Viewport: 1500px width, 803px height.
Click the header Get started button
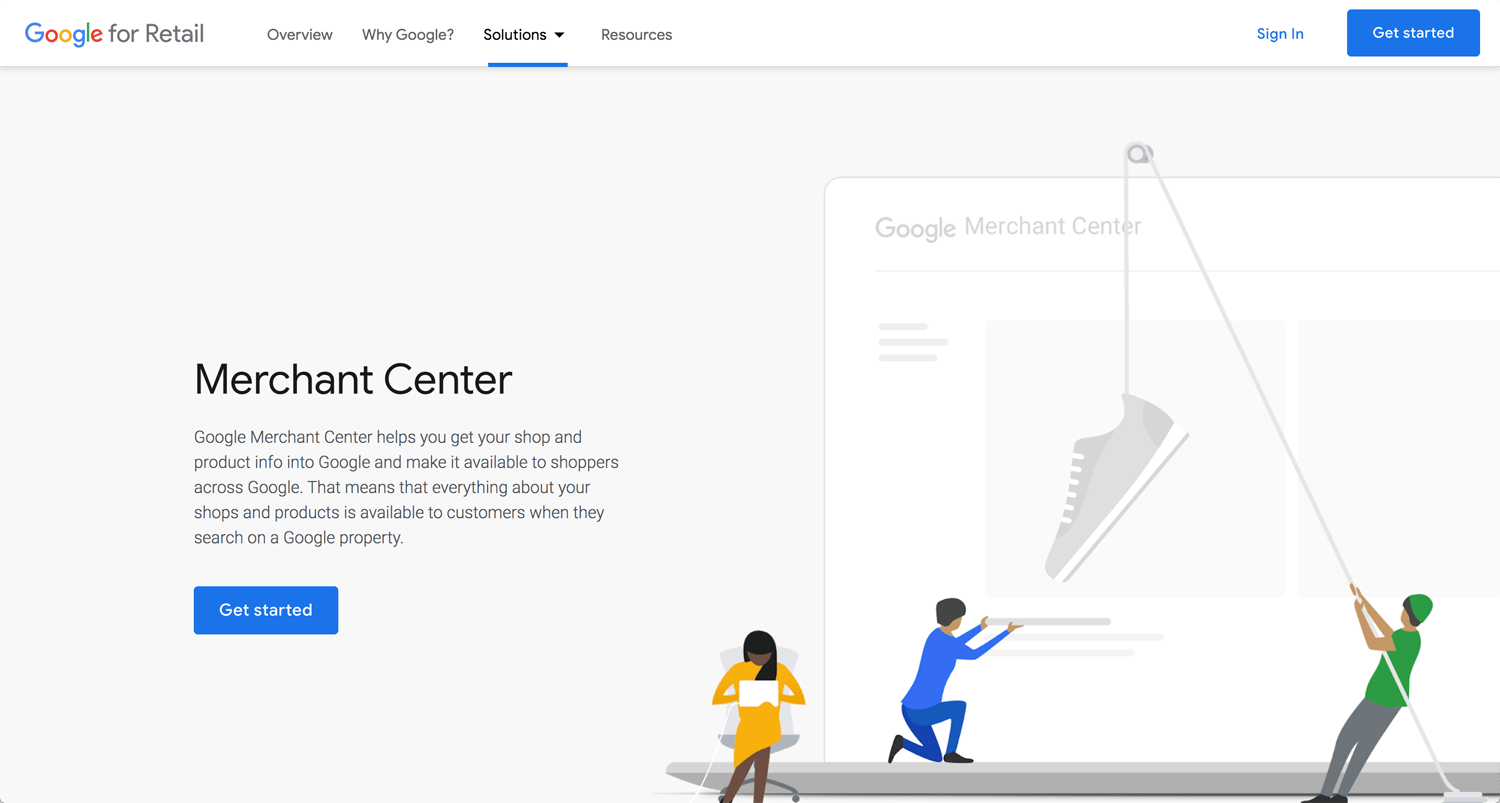click(x=1413, y=33)
